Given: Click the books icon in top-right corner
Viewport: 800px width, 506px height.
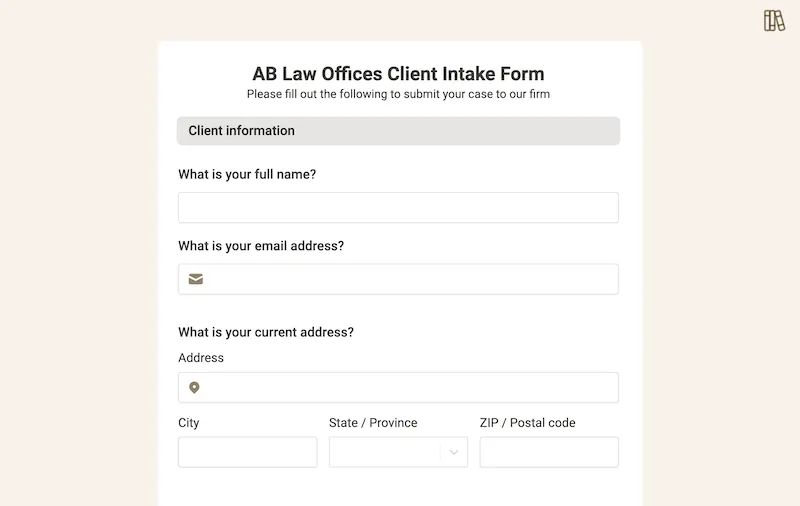Looking at the screenshot, I should (x=774, y=21).
